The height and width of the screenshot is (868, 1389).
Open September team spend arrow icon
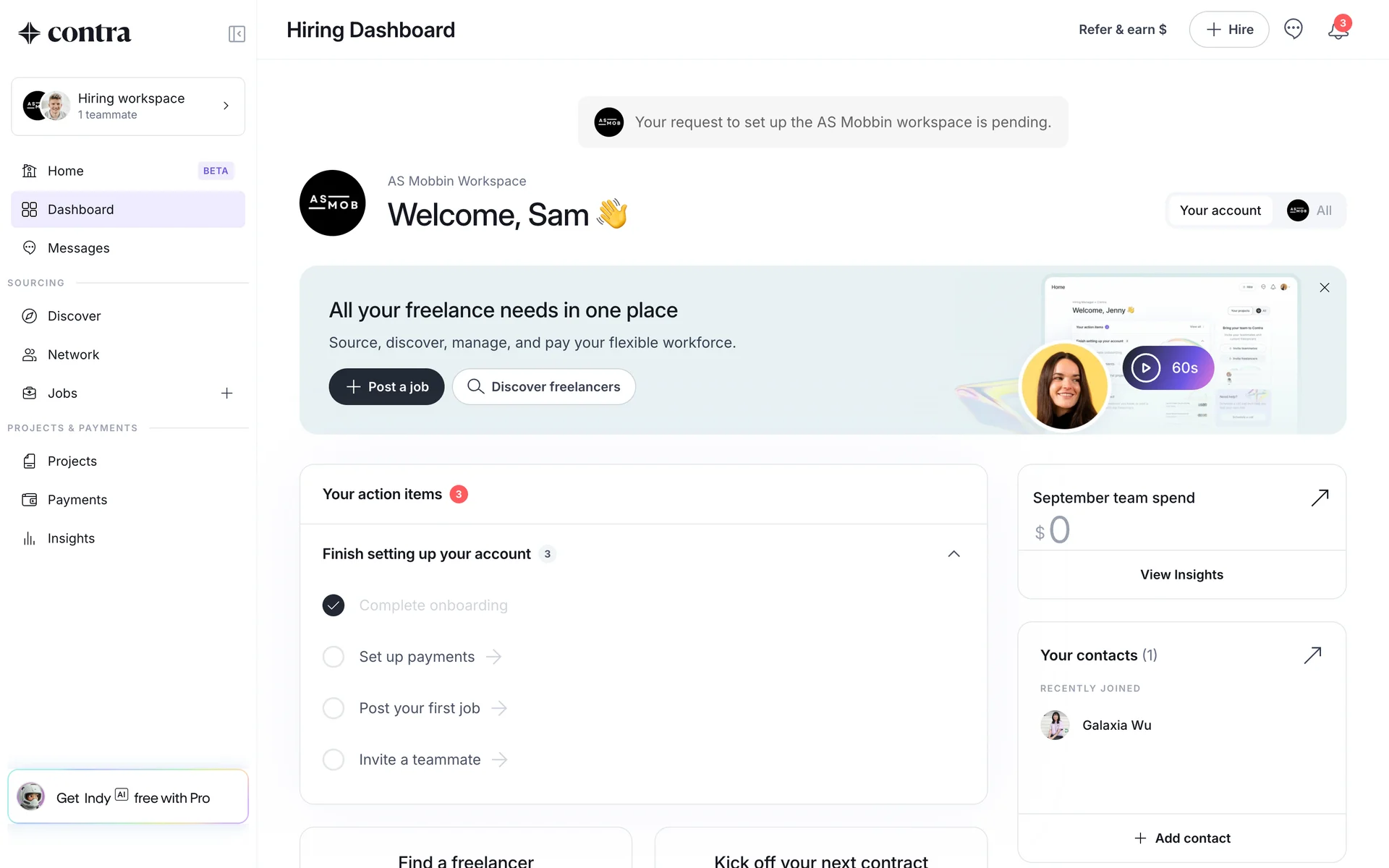point(1320,498)
